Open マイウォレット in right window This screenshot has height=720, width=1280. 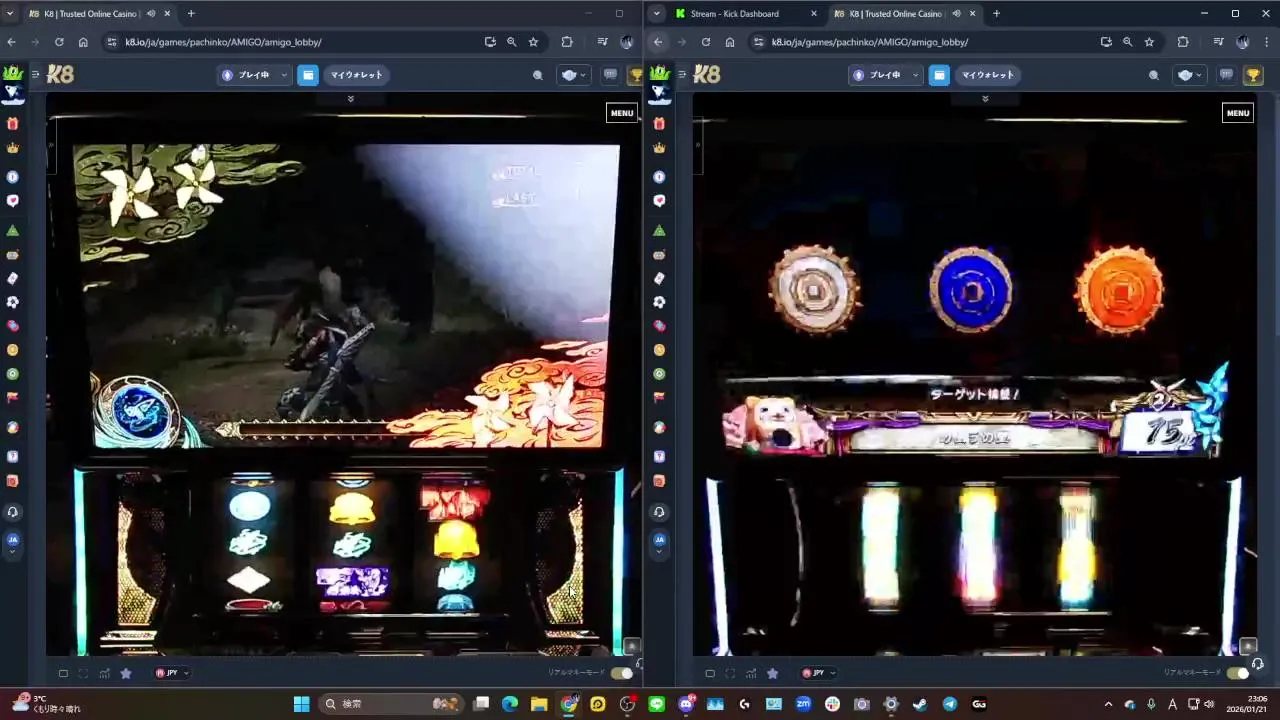(987, 75)
